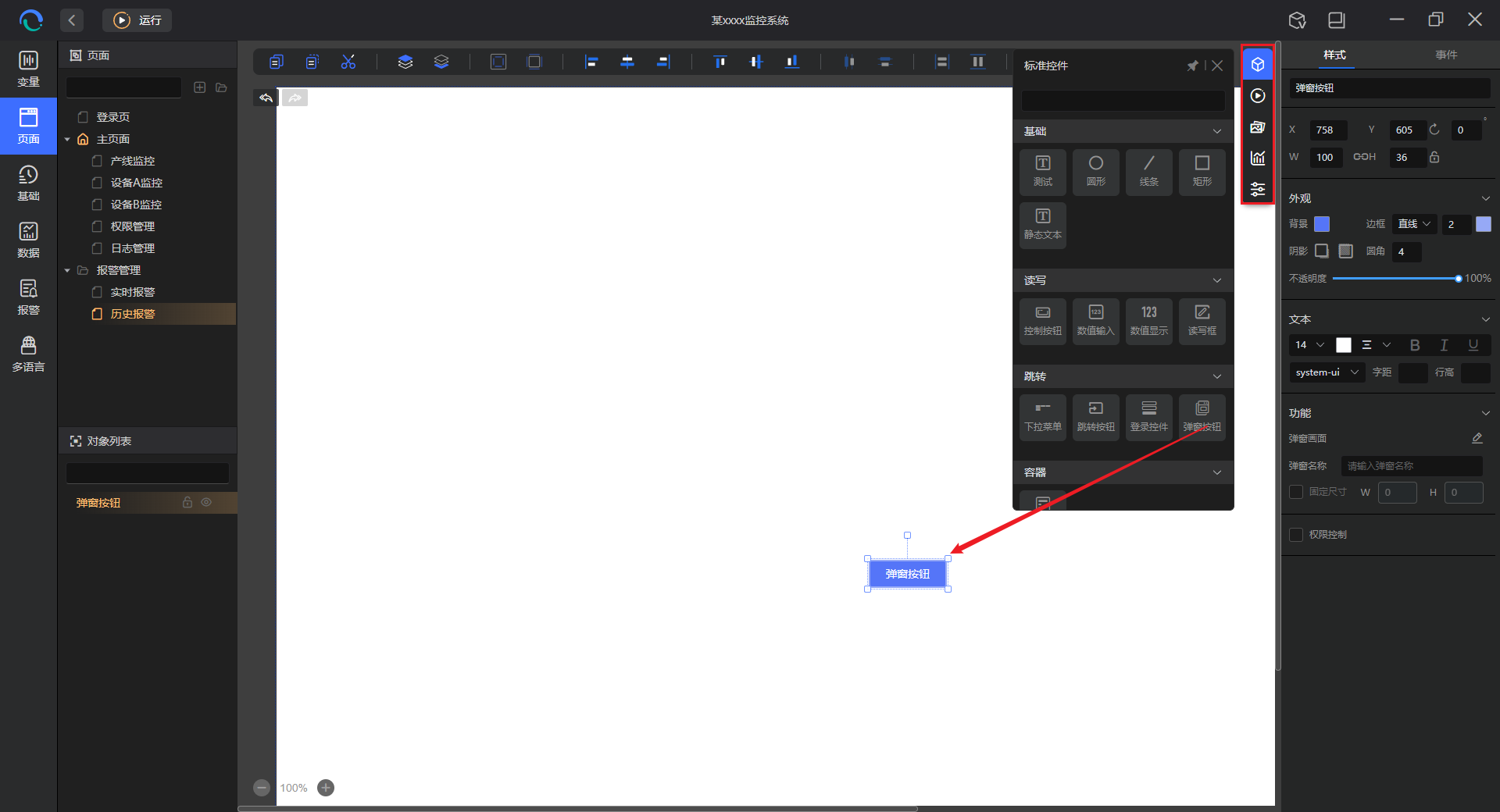Add the 弹窗按钮 popup button widget
Screen dimensions: 1500x812
pyautogui.click(x=1202, y=417)
